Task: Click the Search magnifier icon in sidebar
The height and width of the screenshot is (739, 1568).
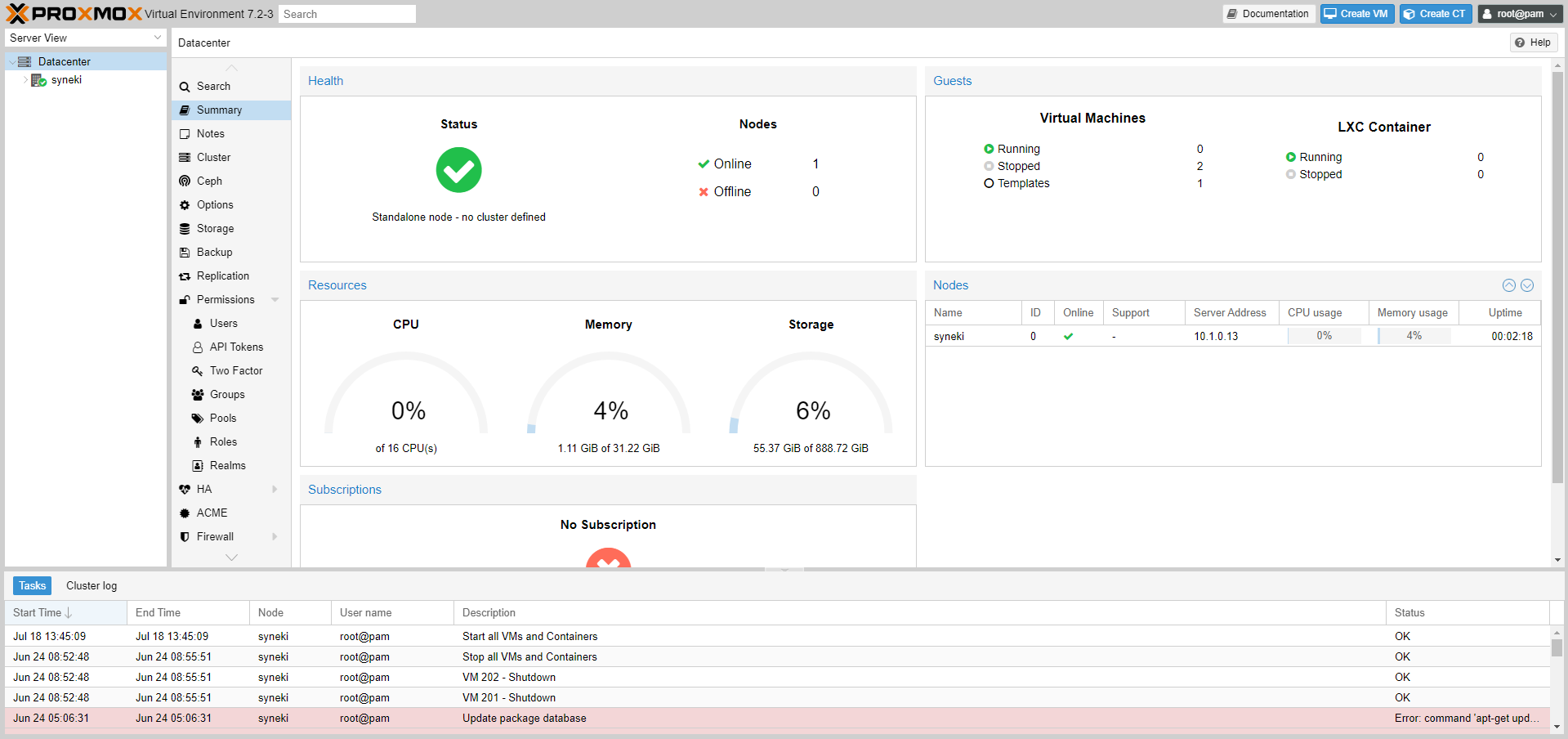Action: coord(185,87)
